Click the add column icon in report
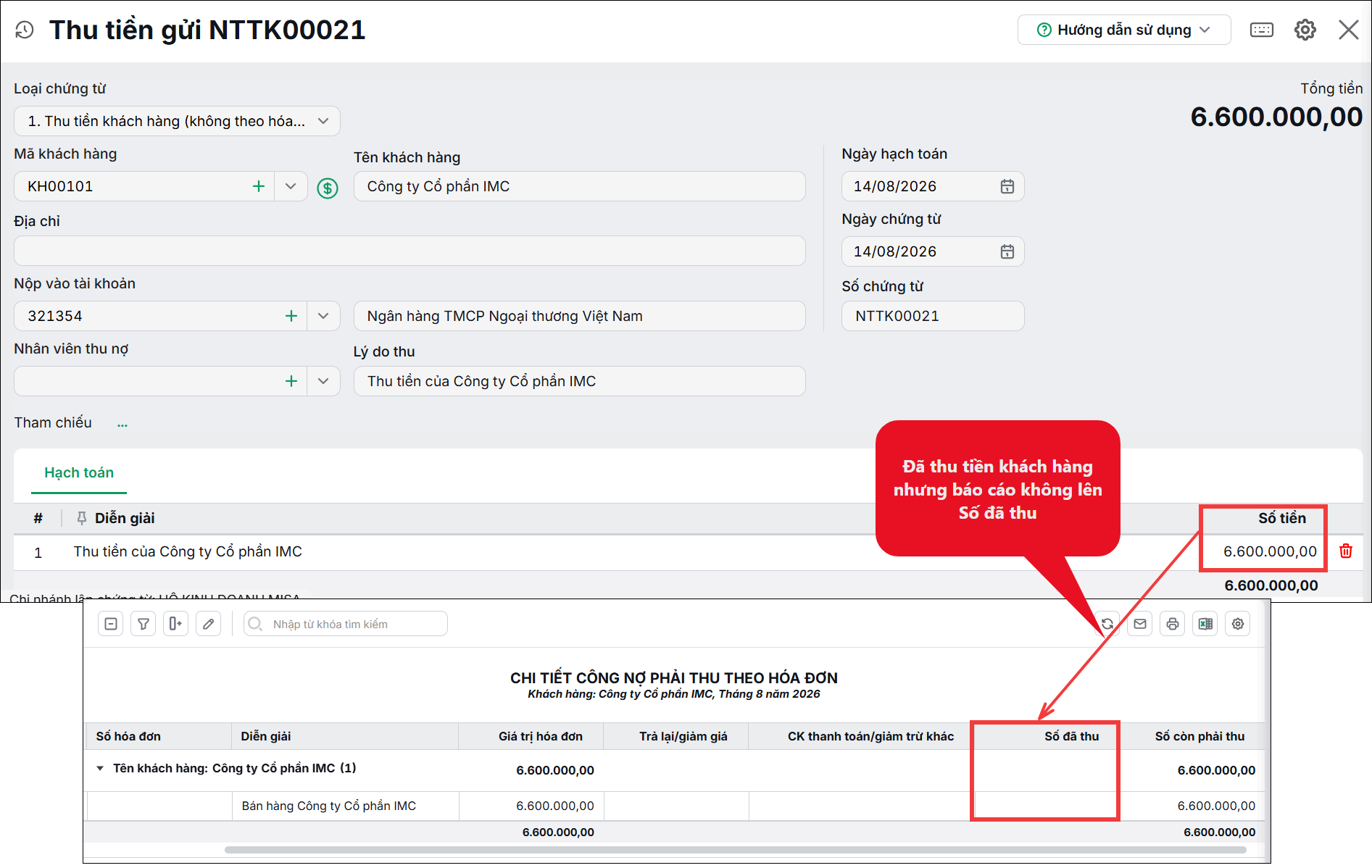 pyautogui.click(x=175, y=624)
